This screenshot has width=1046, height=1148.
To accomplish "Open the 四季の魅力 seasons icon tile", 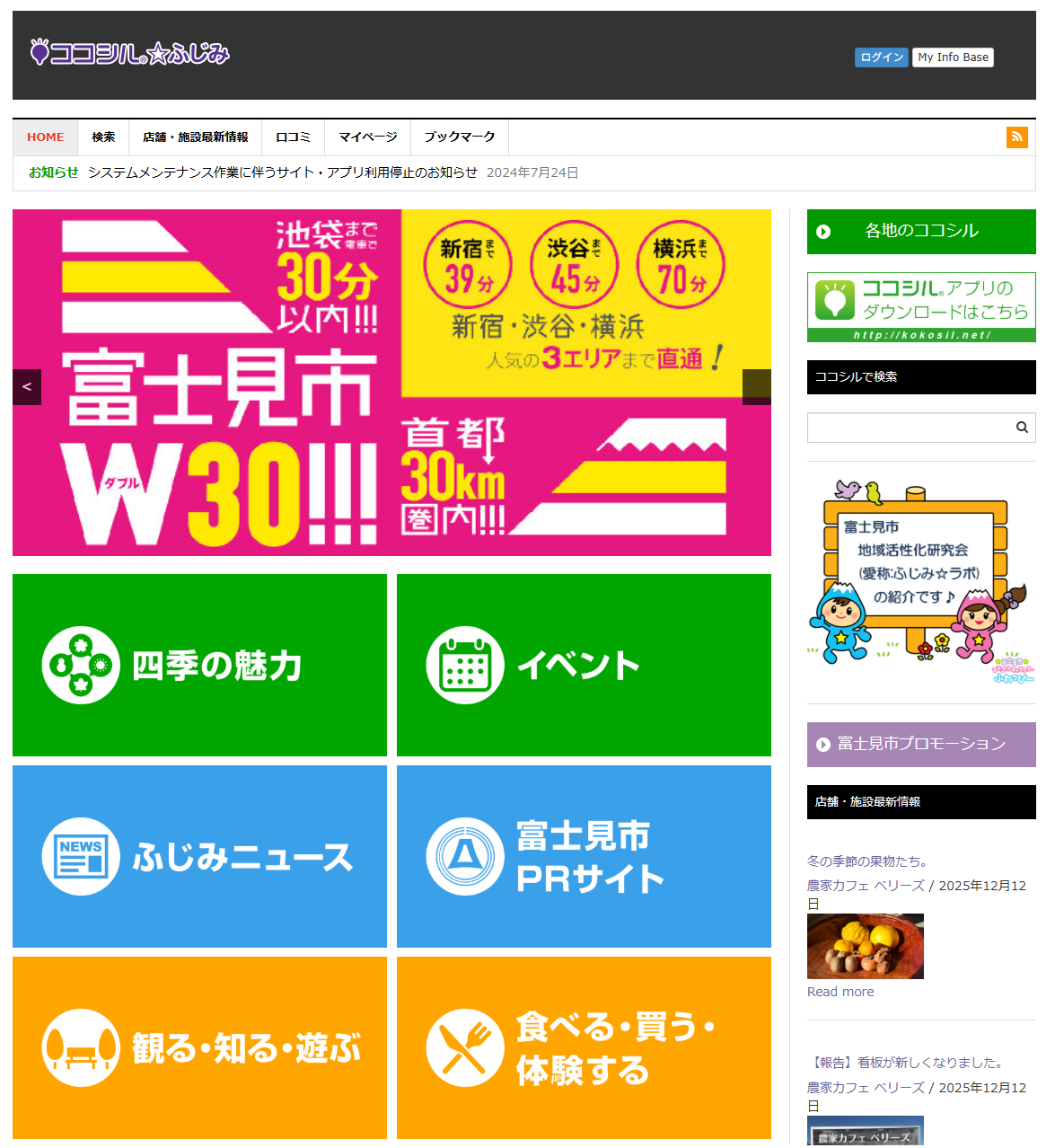I will coord(199,665).
